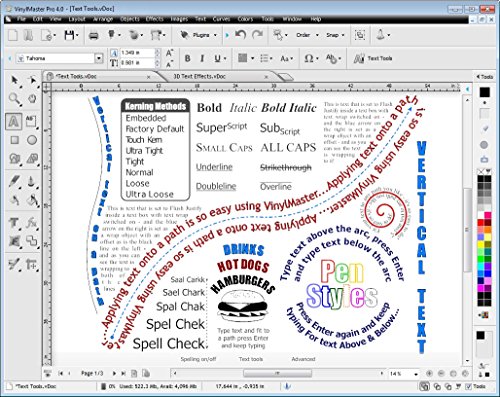Click the Undo arrow

tap(240, 34)
